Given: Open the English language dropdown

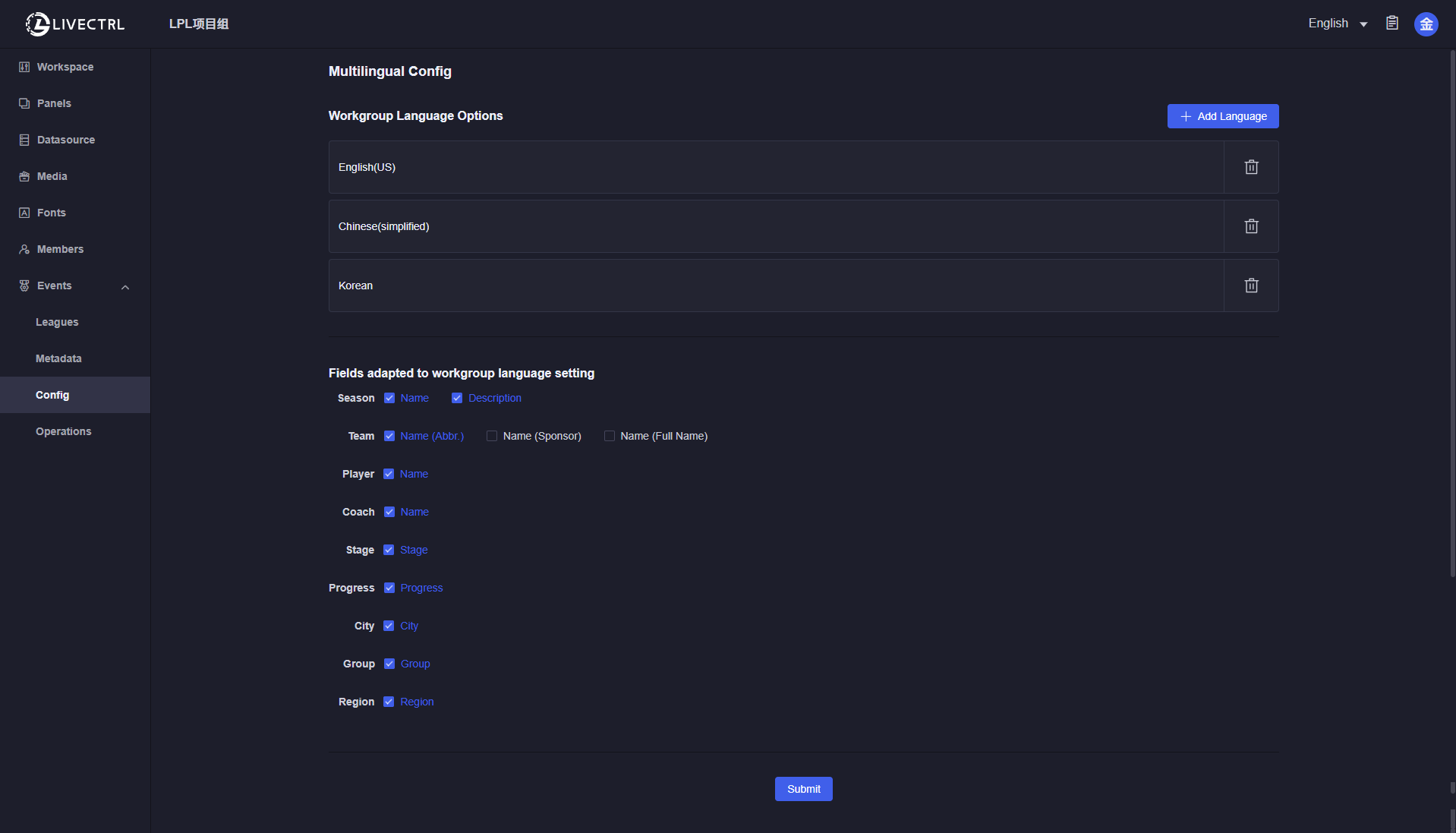Looking at the screenshot, I should point(1337,24).
